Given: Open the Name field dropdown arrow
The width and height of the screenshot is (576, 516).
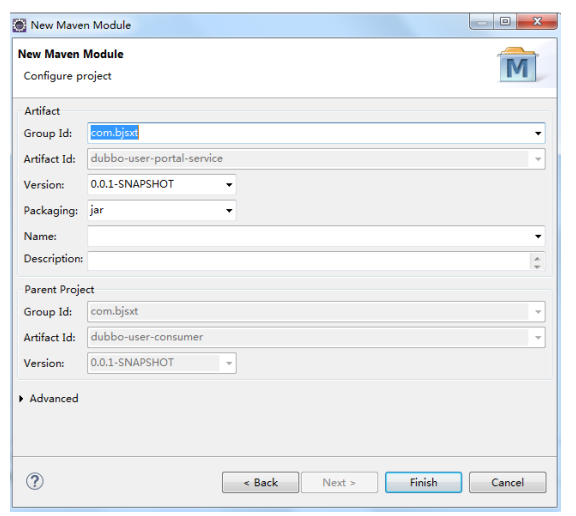Looking at the screenshot, I should pyautogui.click(x=538, y=236).
